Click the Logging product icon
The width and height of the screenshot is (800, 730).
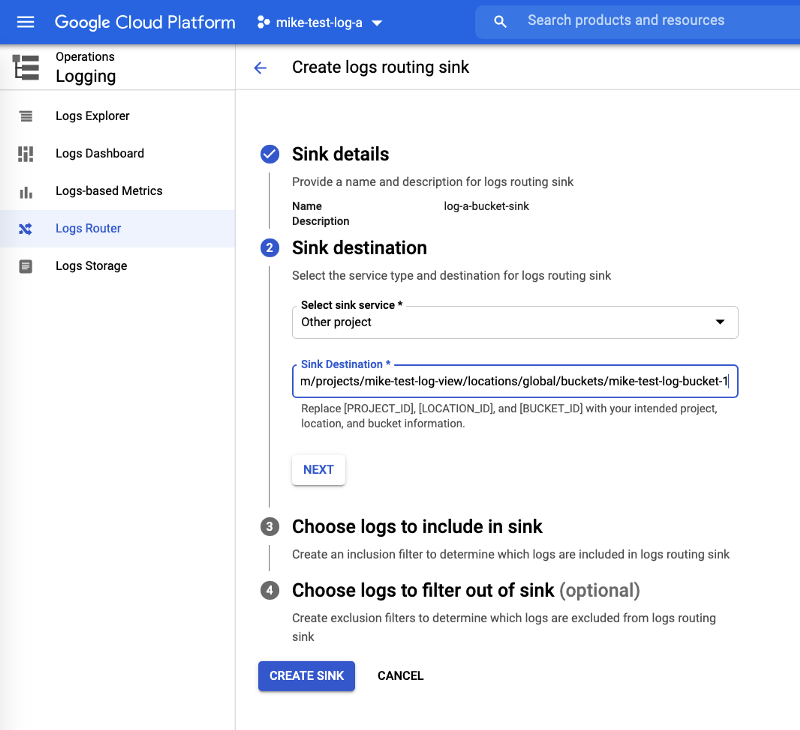click(26, 67)
